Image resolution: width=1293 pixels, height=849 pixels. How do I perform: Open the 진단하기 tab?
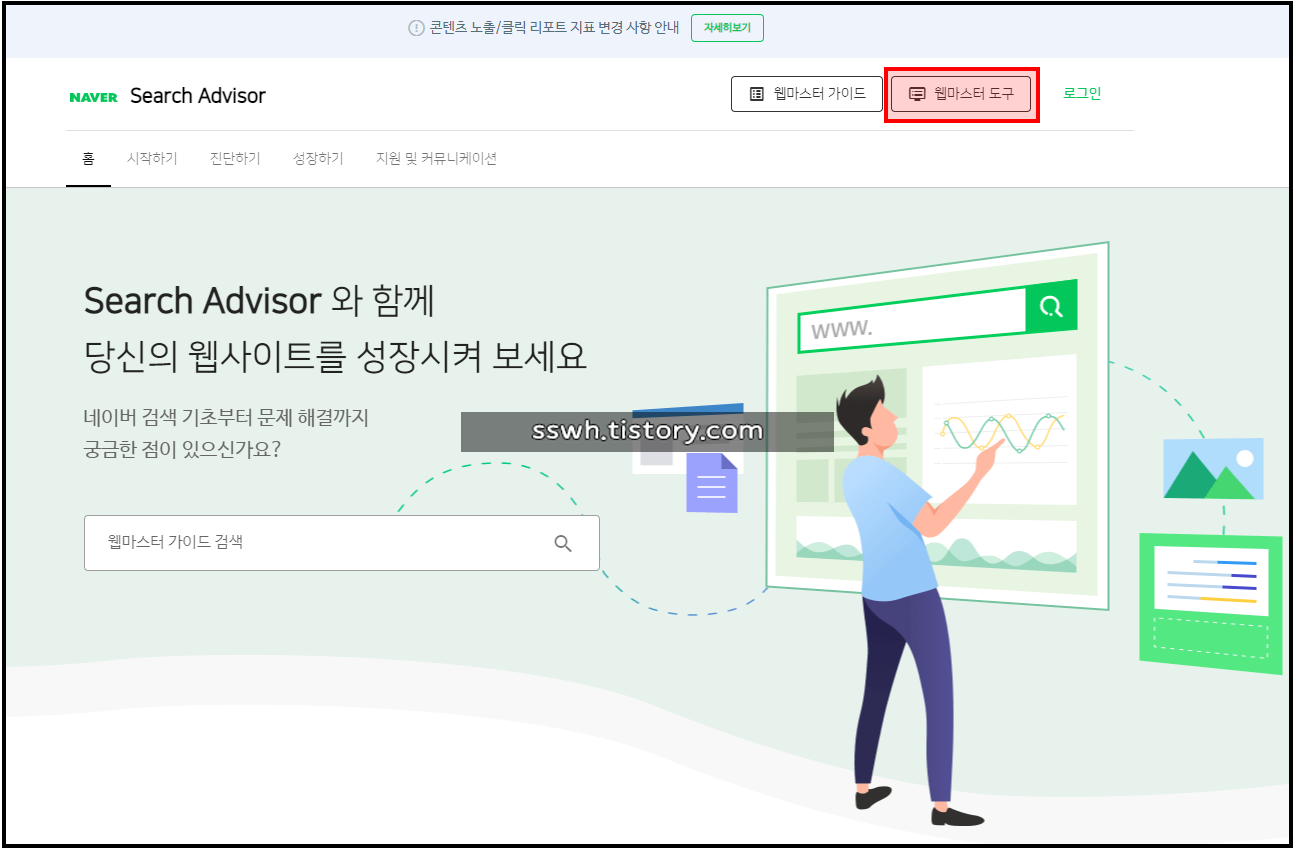coord(234,158)
